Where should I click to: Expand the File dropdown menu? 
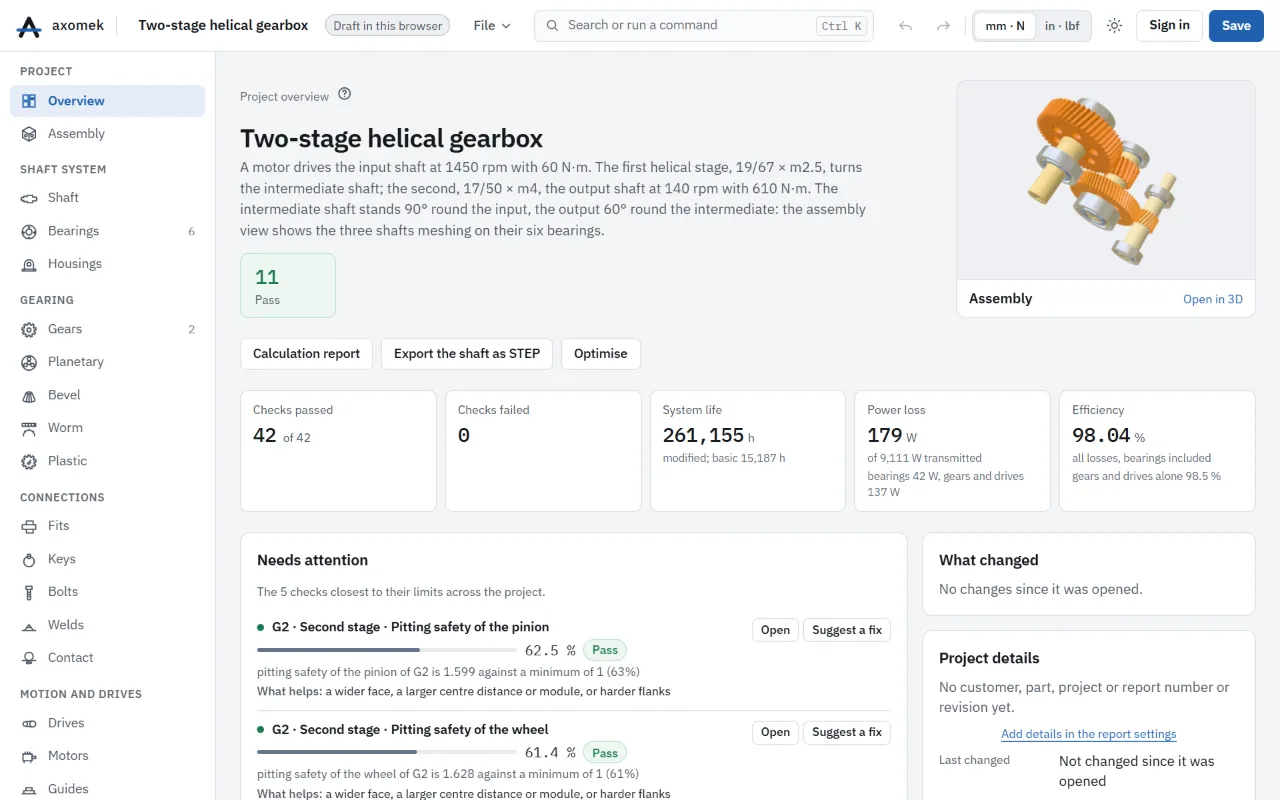[x=492, y=26]
